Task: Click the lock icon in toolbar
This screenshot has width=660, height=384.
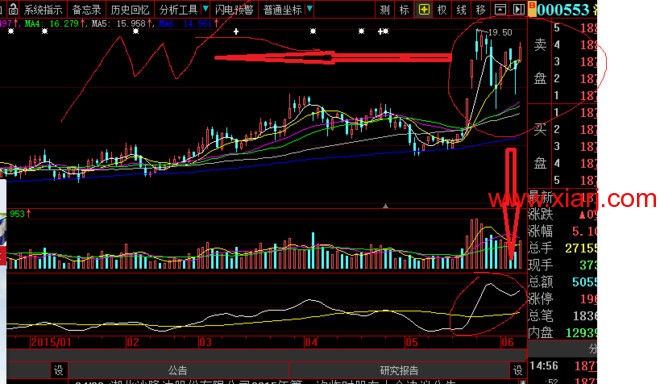Action: click(x=13, y=9)
